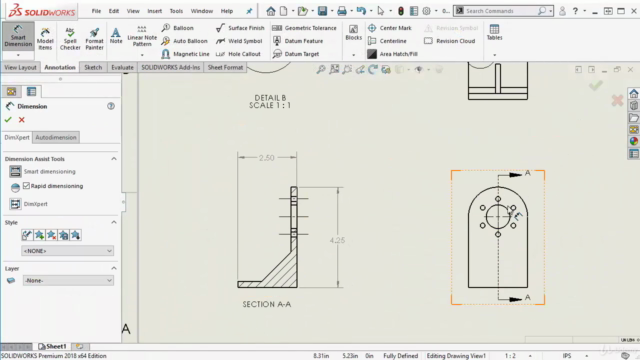This screenshot has height=360, width=640.
Task: Select the Sheet1 tab
Action: [52, 346]
